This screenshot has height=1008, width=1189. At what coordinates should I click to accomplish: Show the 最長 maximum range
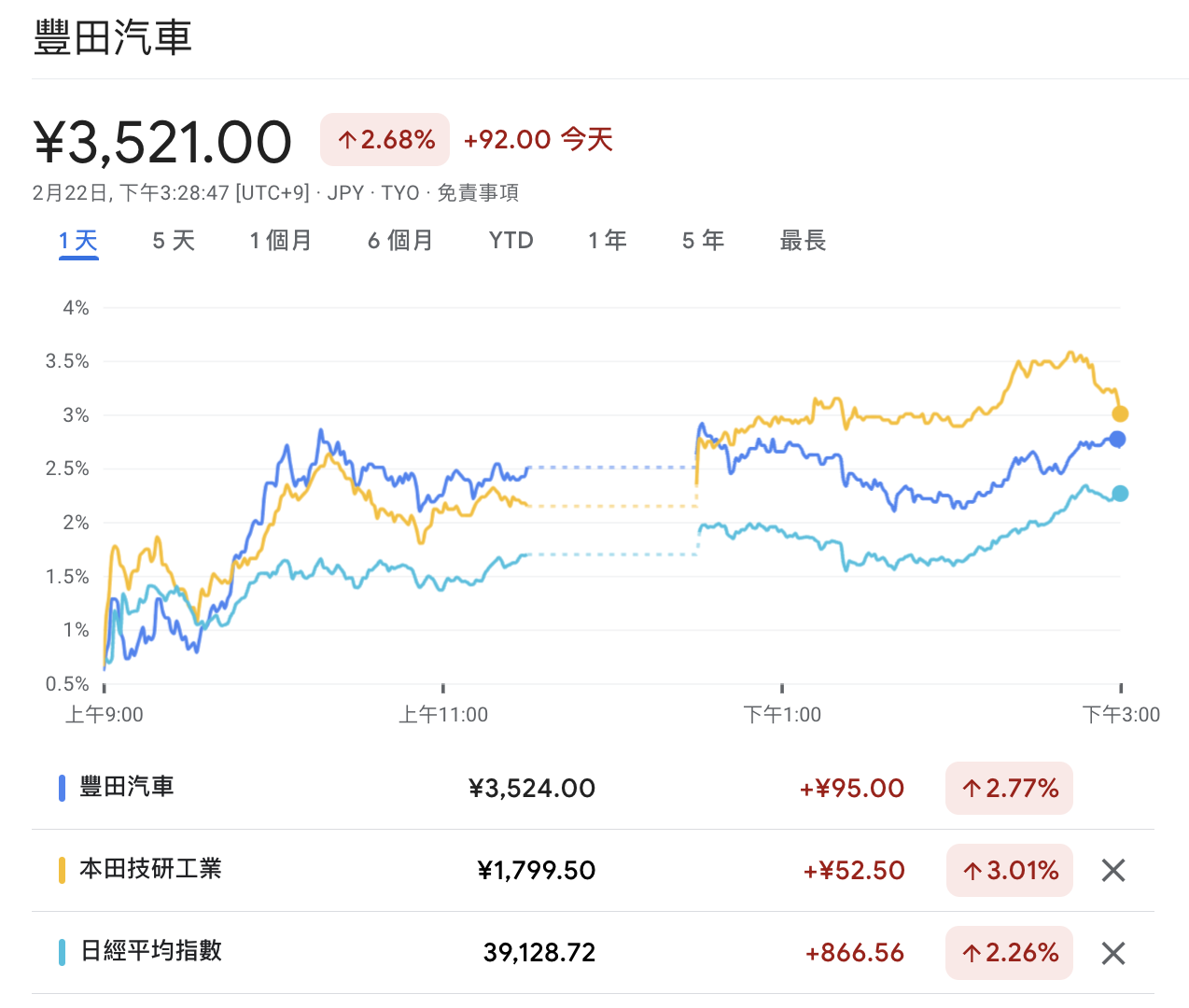pyautogui.click(x=803, y=241)
